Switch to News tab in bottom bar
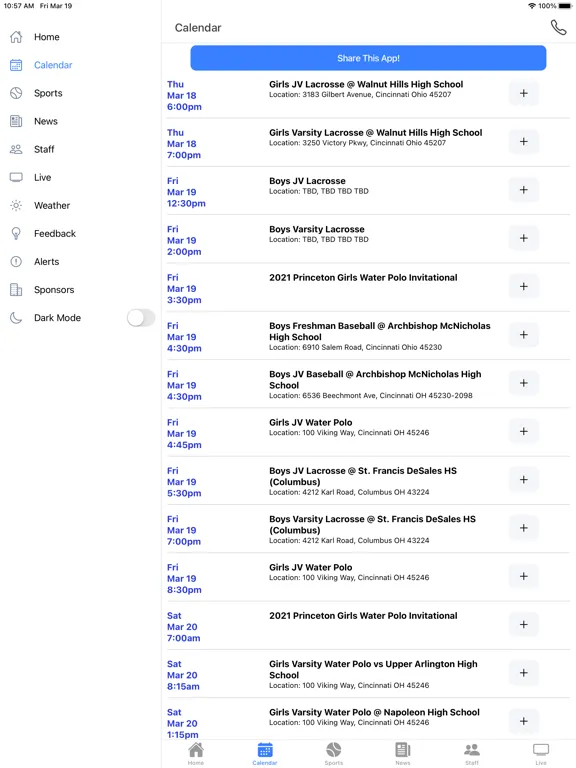Viewport: 576px width, 768px height. [403, 753]
